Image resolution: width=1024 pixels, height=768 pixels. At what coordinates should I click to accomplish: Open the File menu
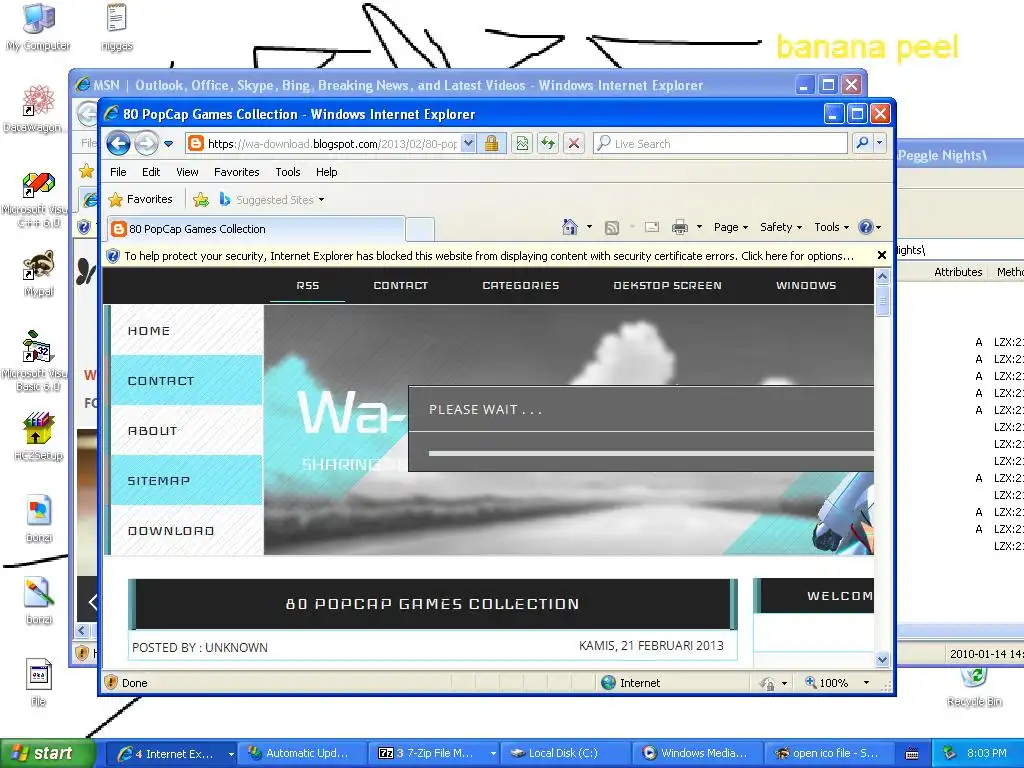(x=118, y=172)
